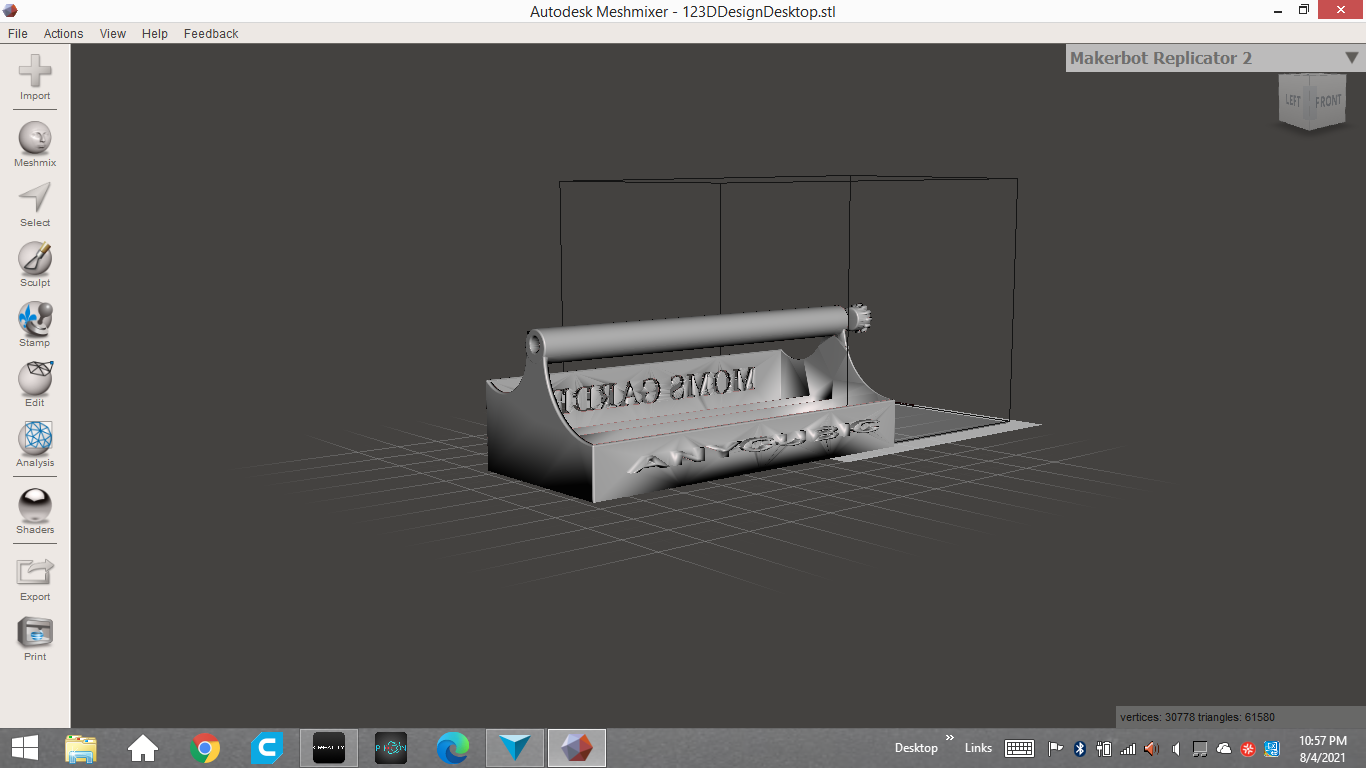Click the Meshmixer taskbar button
The image size is (1366, 768).
point(577,747)
